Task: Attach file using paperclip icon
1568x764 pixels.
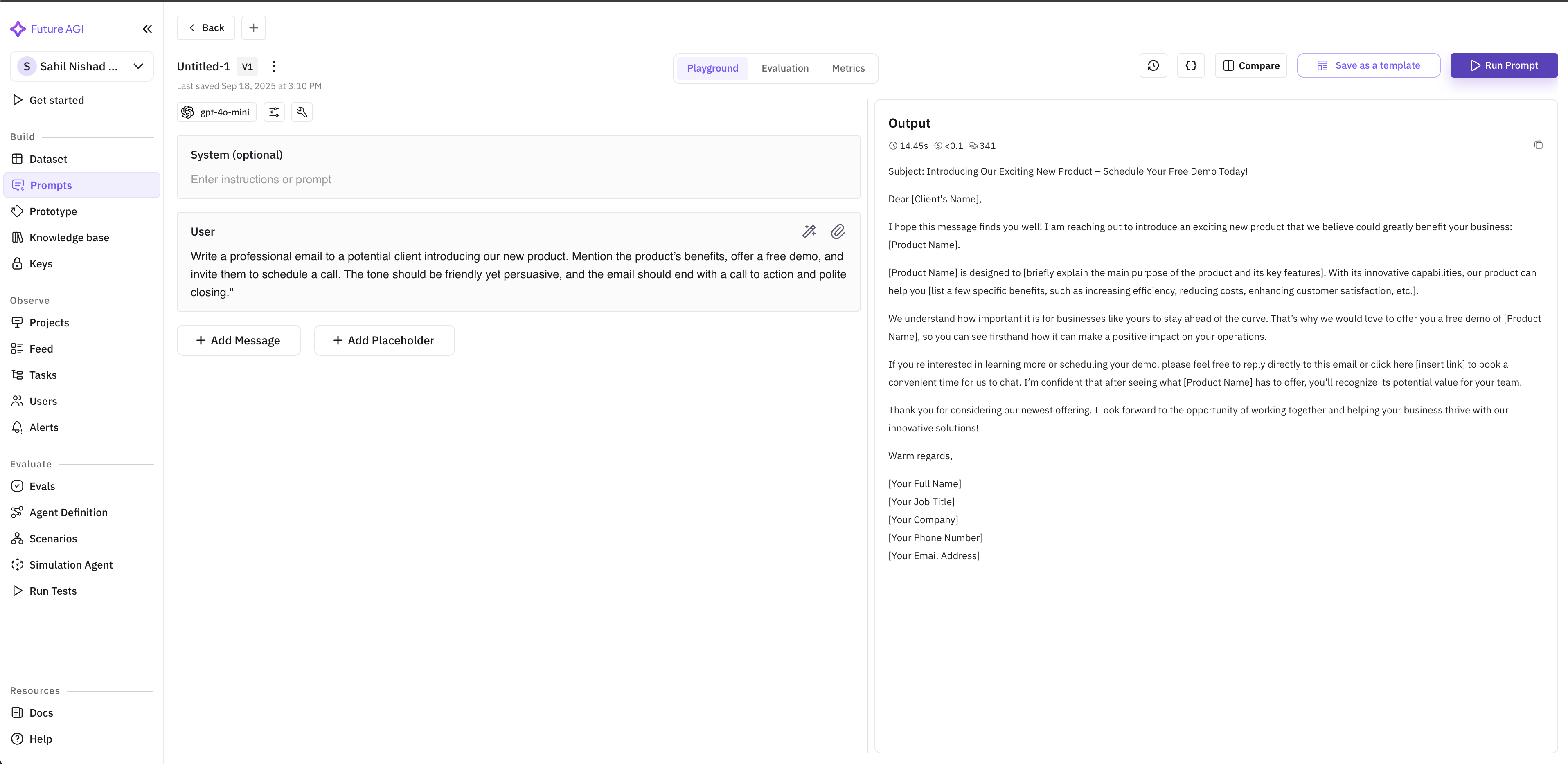Action: (x=838, y=232)
